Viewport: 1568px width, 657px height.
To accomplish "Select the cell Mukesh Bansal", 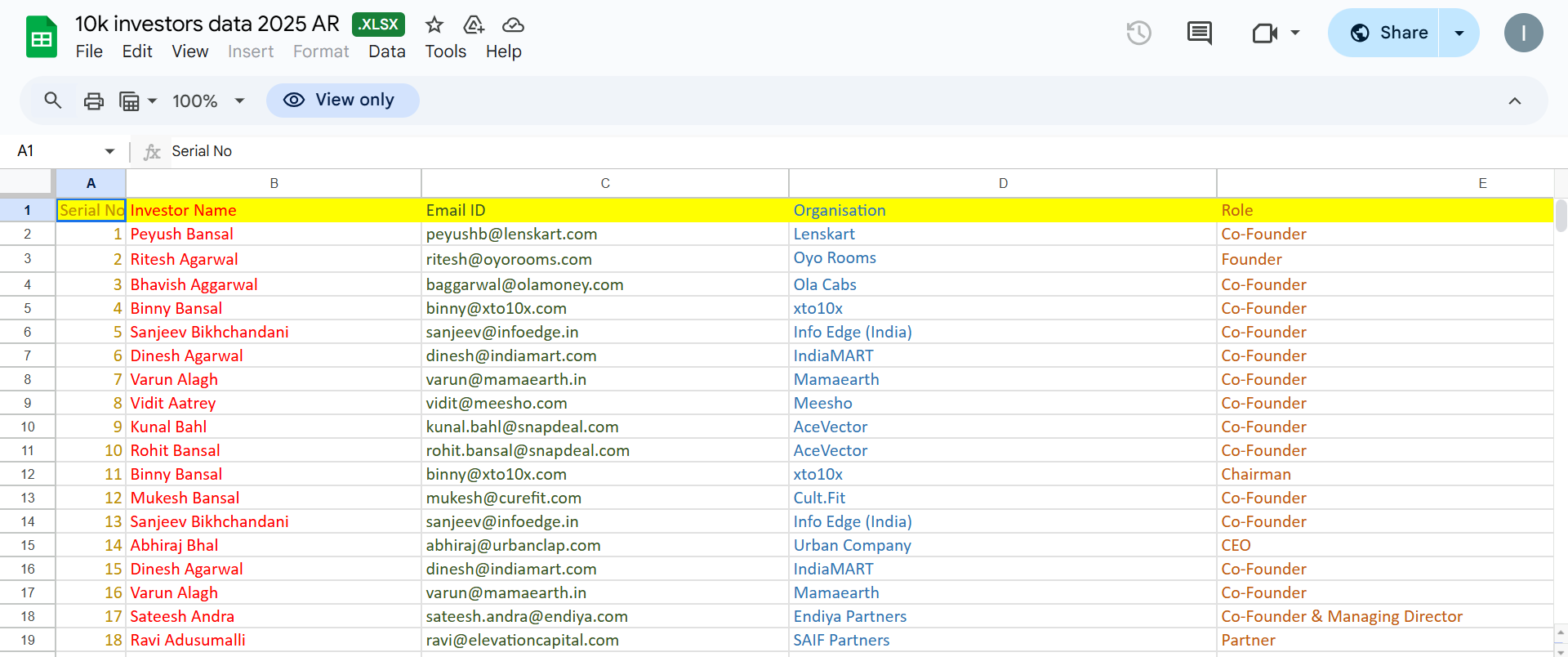I will 274,498.
